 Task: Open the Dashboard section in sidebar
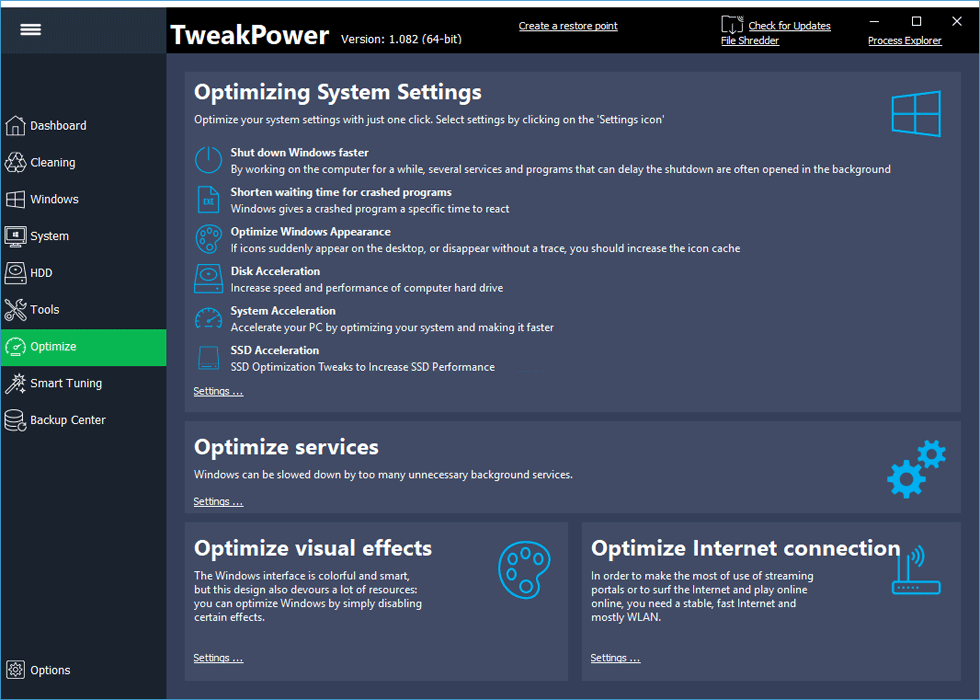click(58, 126)
